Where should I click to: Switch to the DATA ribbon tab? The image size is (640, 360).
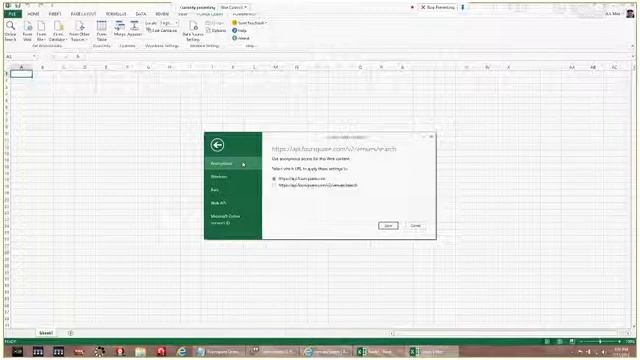coord(141,14)
